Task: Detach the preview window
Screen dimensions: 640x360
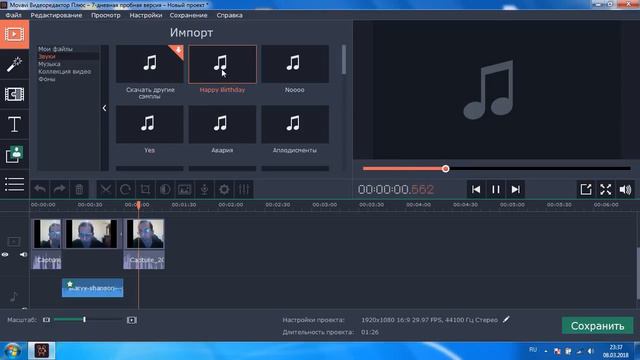Action: click(586, 189)
